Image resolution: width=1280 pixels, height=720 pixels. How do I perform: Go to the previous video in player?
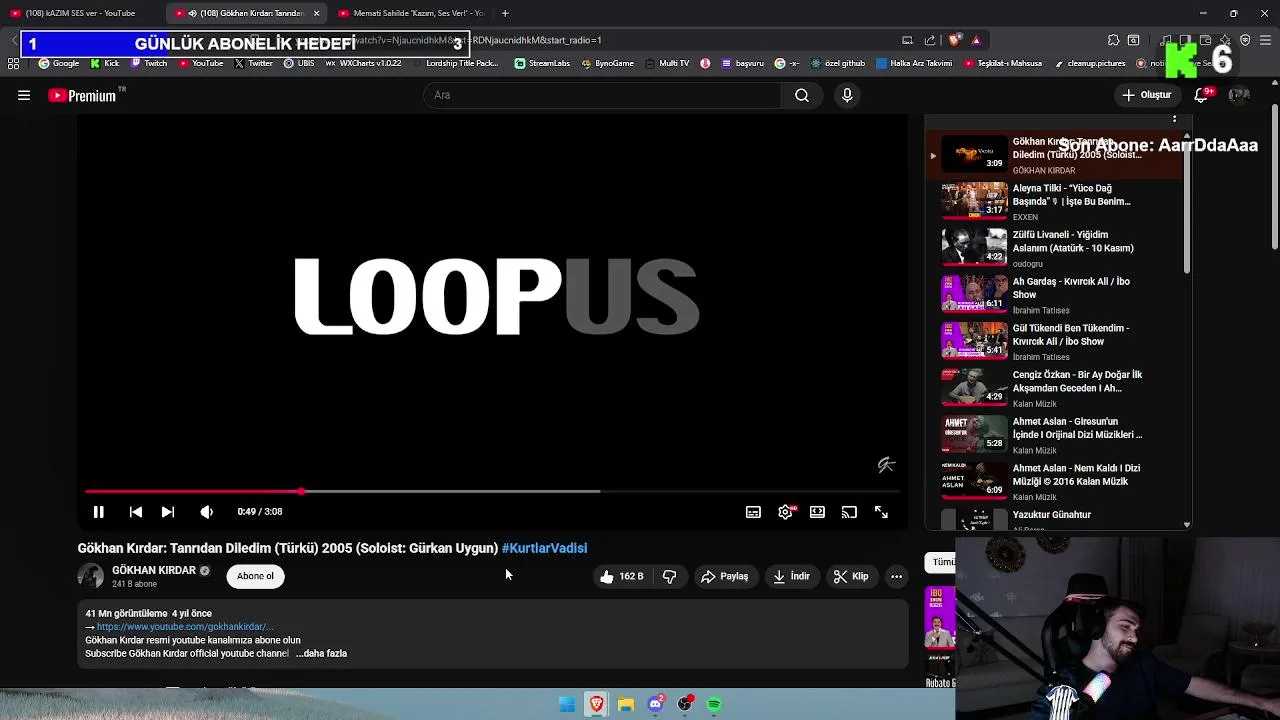coord(136,512)
